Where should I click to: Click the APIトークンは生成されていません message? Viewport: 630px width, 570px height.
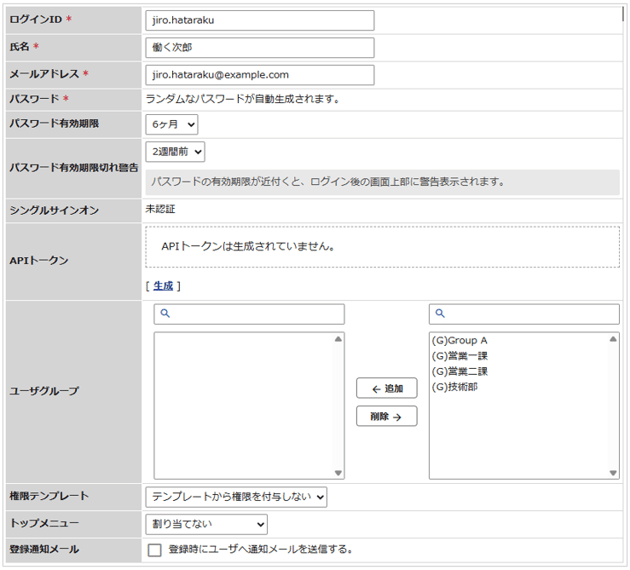pyautogui.click(x=248, y=246)
